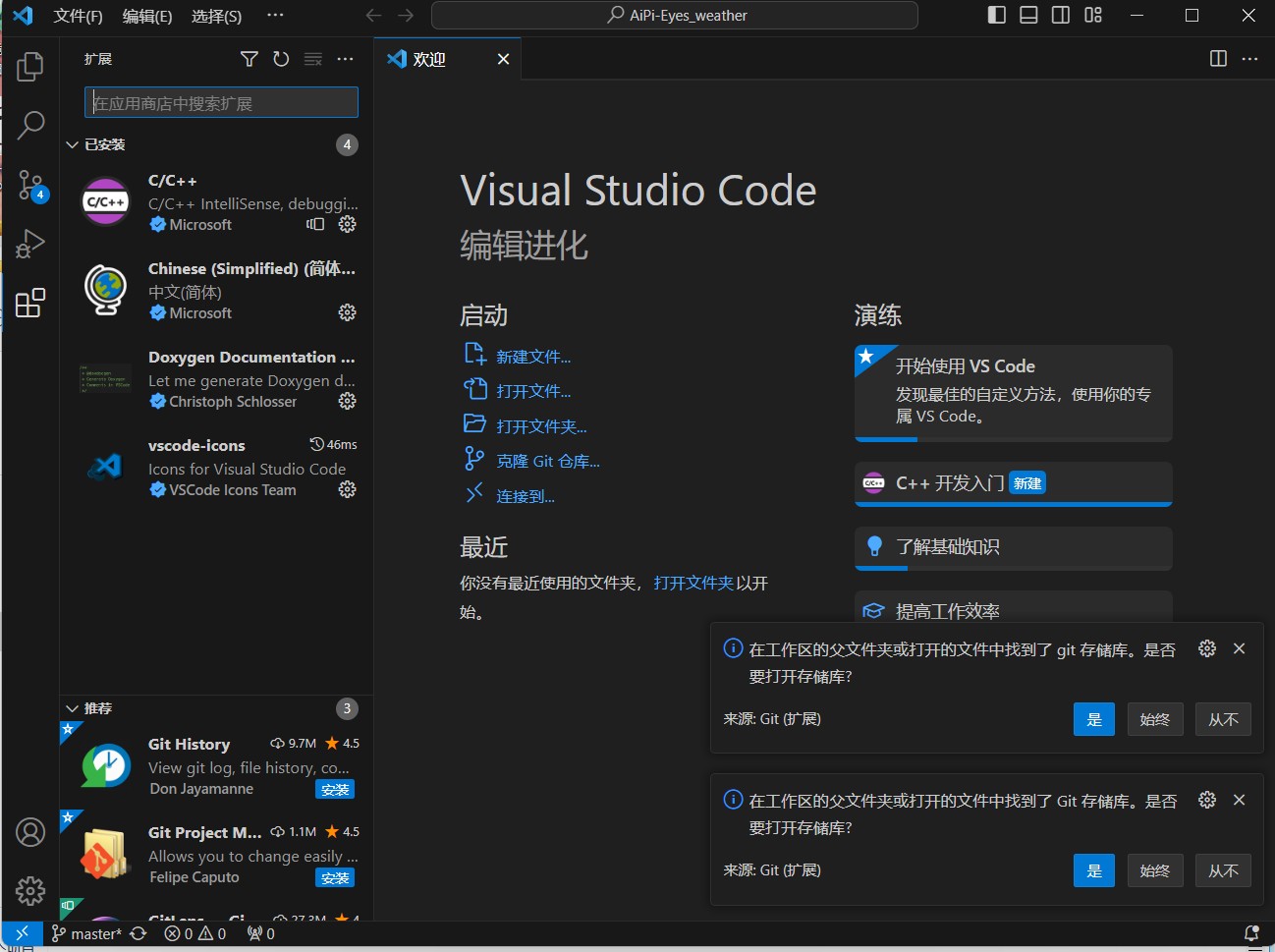Go back with the navigation arrow
The height and width of the screenshot is (952, 1275).
[373, 15]
